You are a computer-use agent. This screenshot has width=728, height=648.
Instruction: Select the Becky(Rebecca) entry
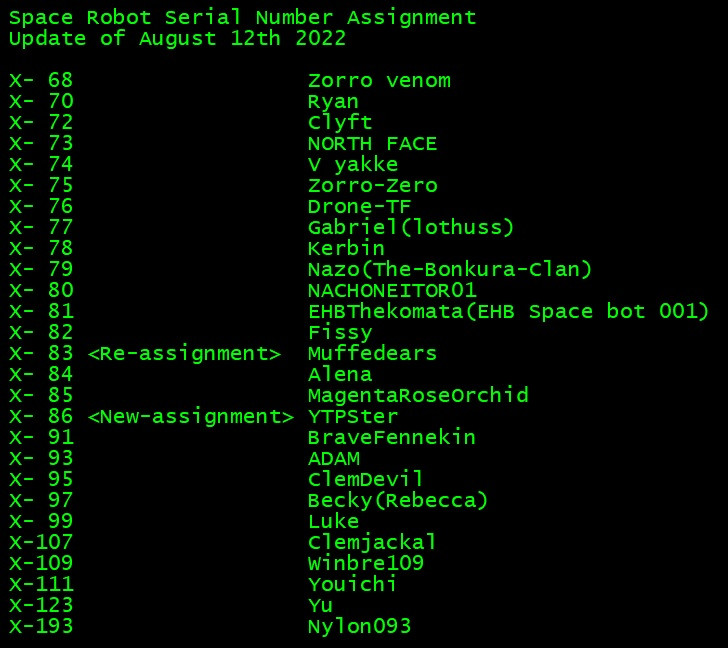point(397,501)
